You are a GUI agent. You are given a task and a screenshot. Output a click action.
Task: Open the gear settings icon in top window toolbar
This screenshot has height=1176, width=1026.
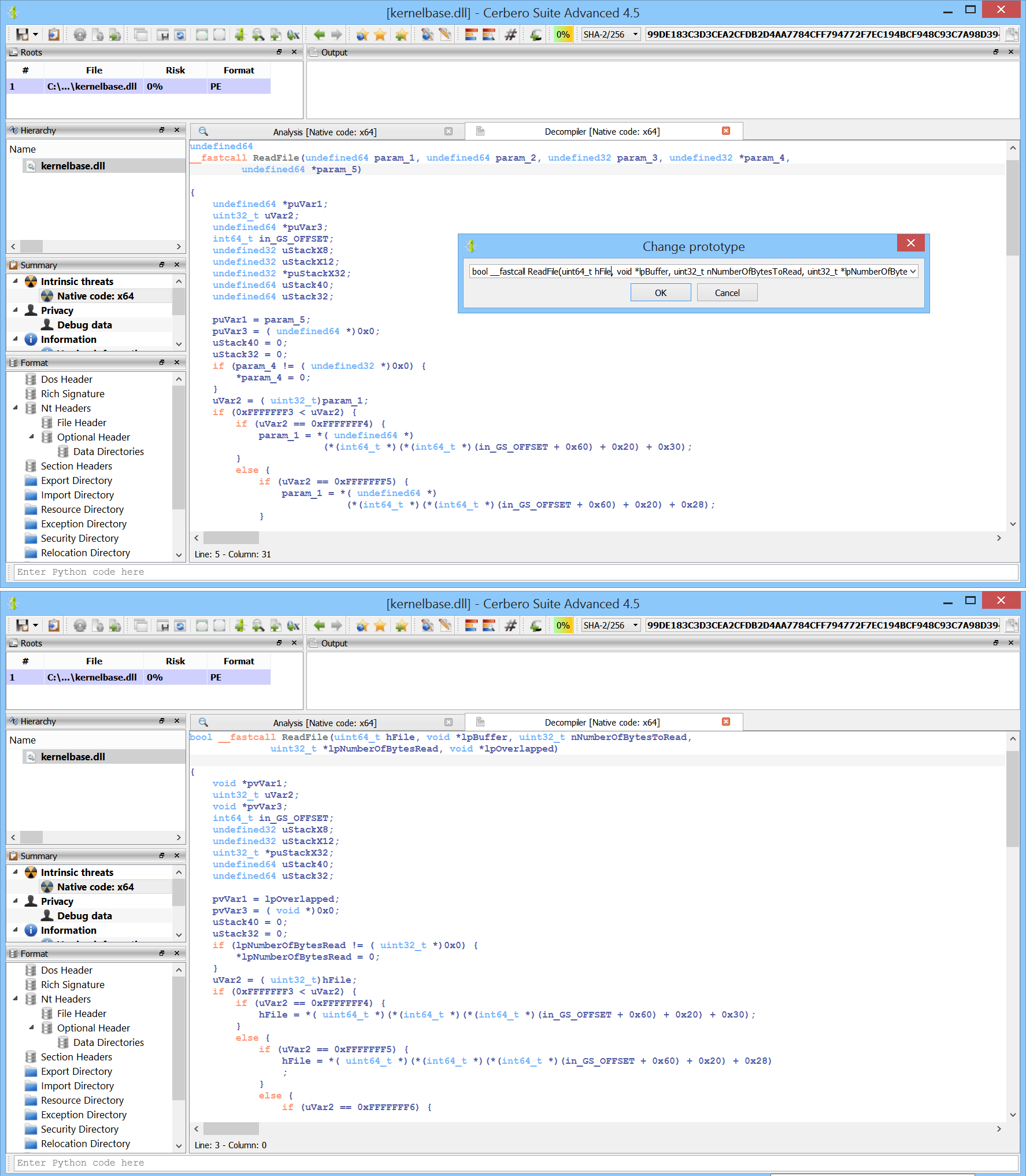click(80, 35)
